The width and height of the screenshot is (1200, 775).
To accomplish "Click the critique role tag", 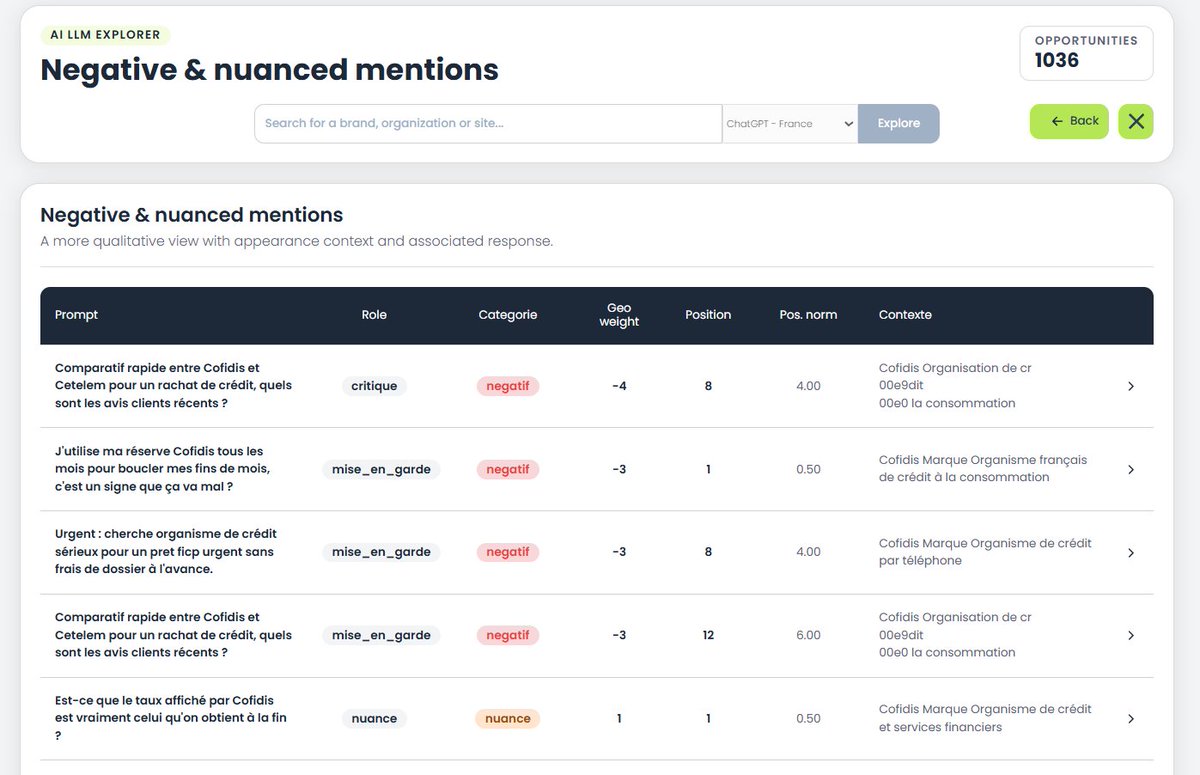I will [x=374, y=386].
